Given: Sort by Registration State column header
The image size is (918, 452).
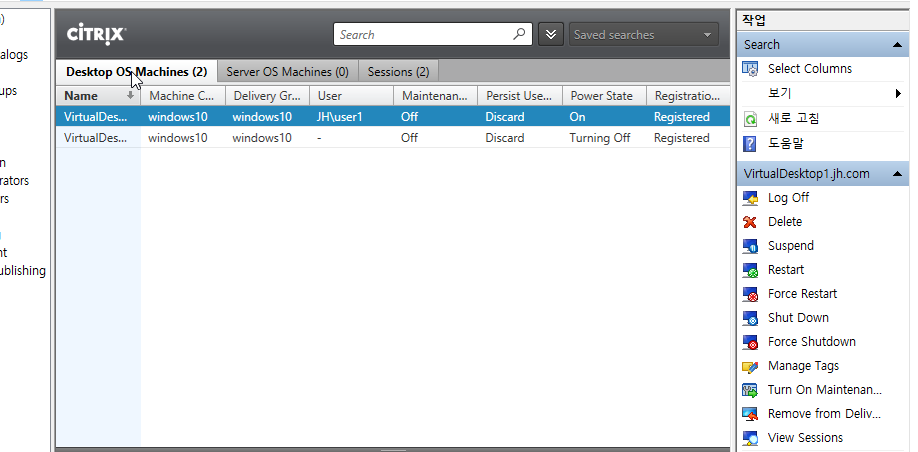Looking at the screenshot, I should click(688, 95).
